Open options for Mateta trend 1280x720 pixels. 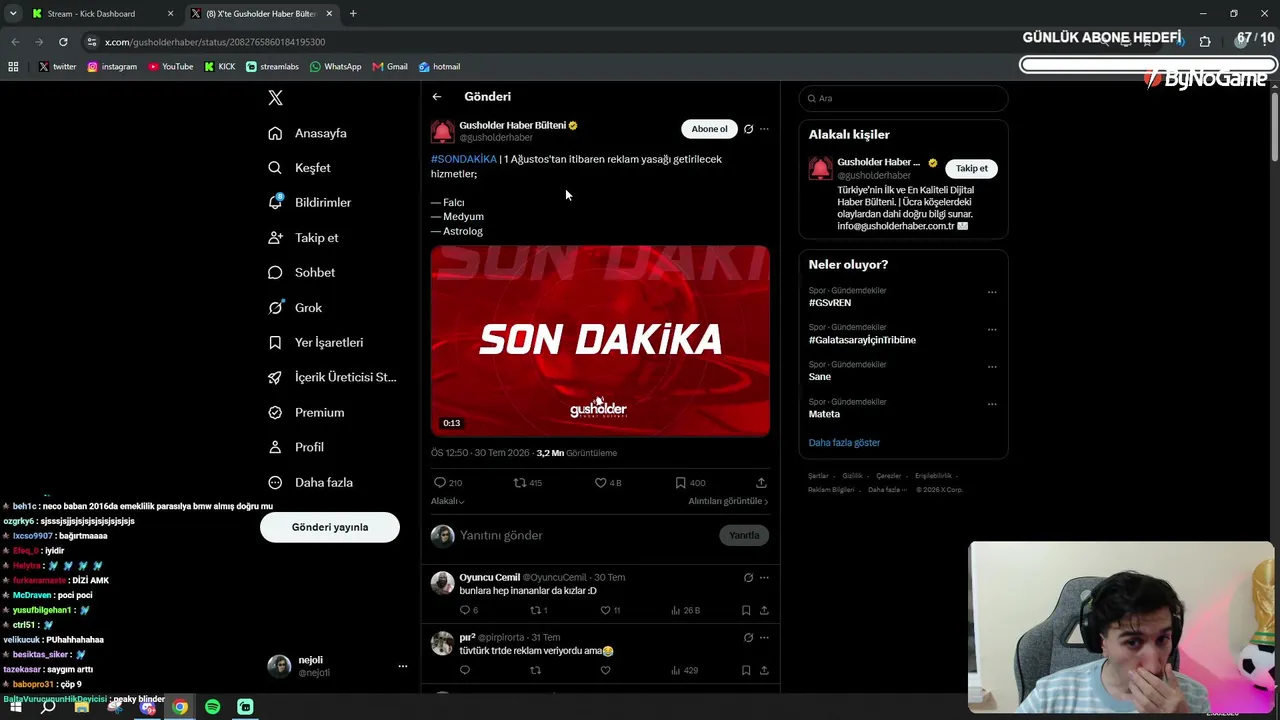(992, 404)
